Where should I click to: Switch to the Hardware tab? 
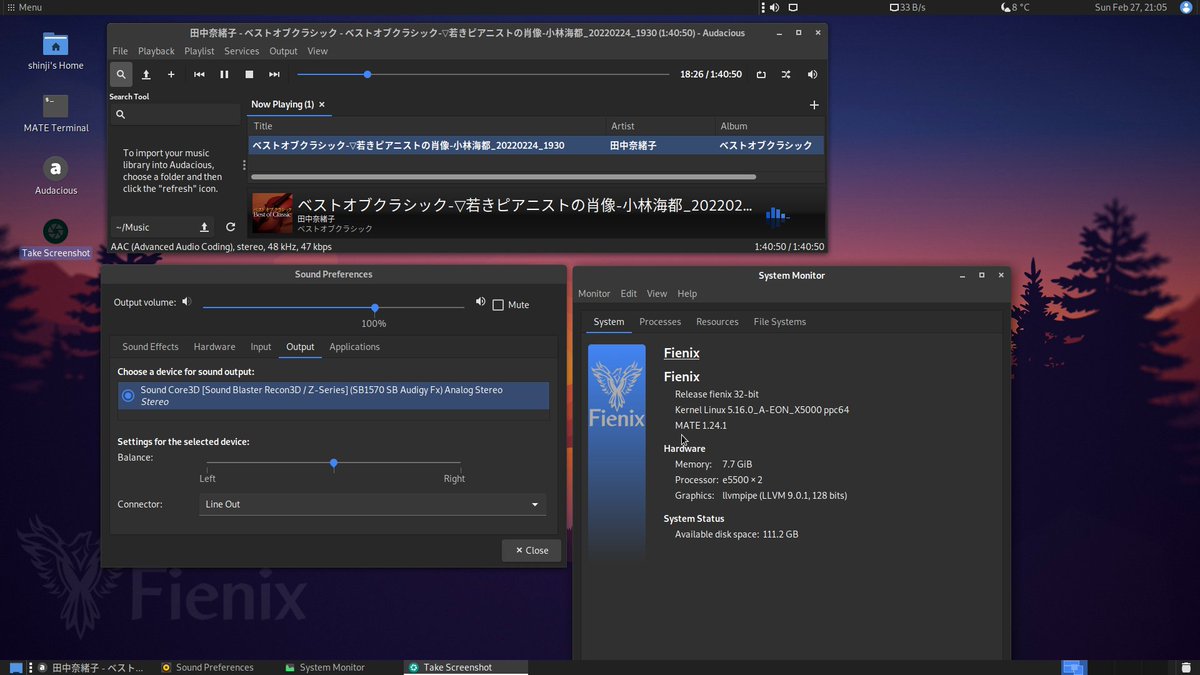pos(214,347)
